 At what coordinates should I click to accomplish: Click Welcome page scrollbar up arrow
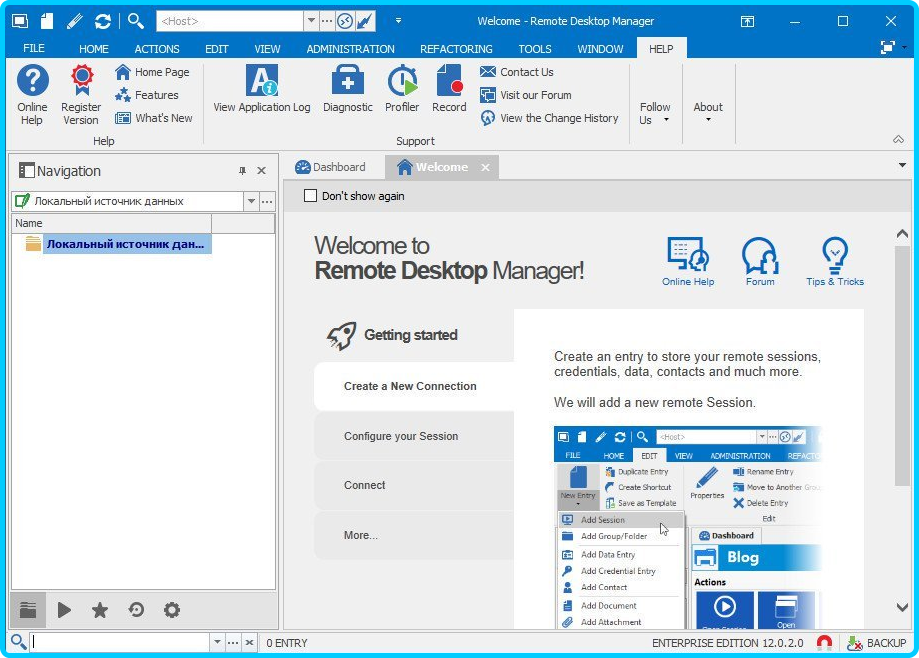pos(903,234)
